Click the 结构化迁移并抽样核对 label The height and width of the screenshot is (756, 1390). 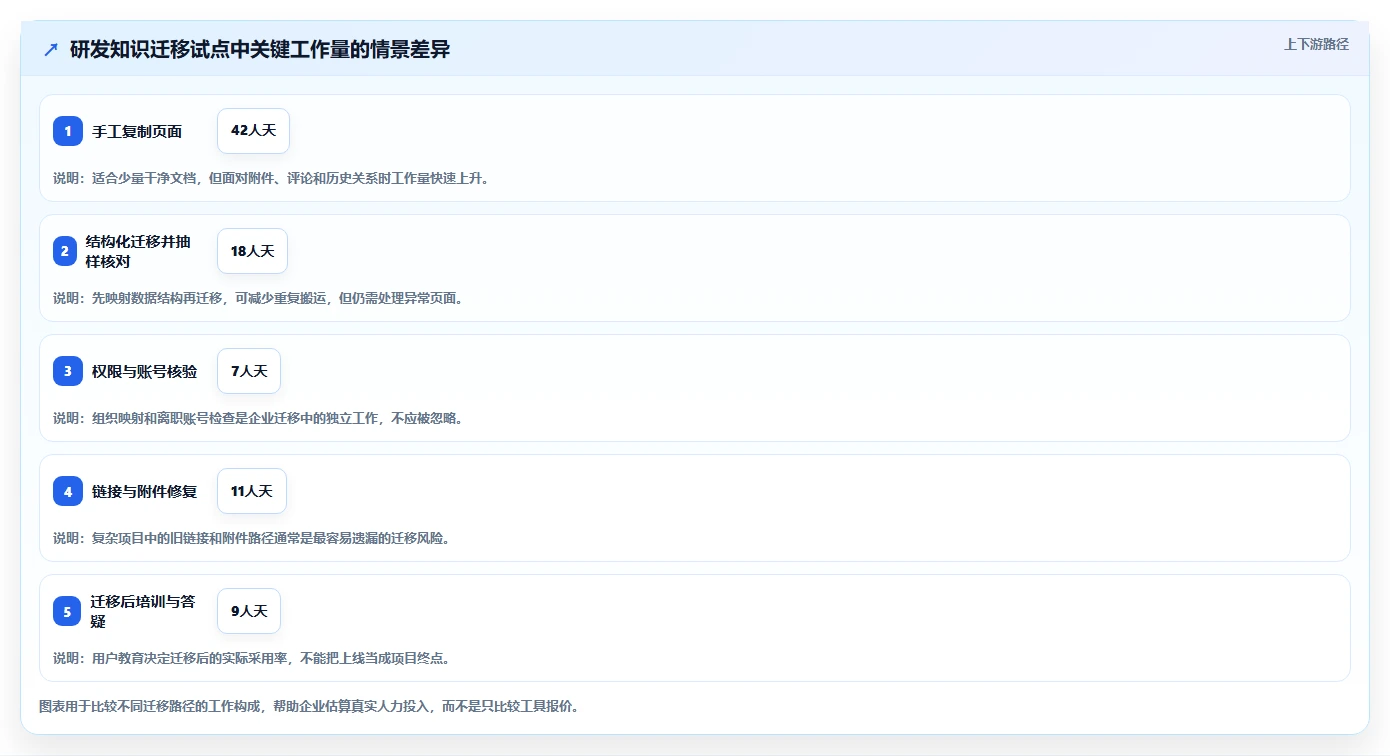pos(138,251)
